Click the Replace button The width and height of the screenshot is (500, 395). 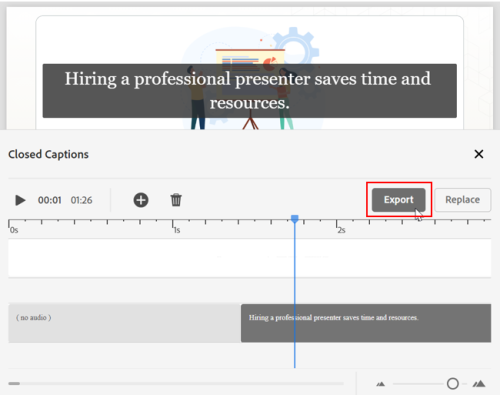(x=463, y=200)
